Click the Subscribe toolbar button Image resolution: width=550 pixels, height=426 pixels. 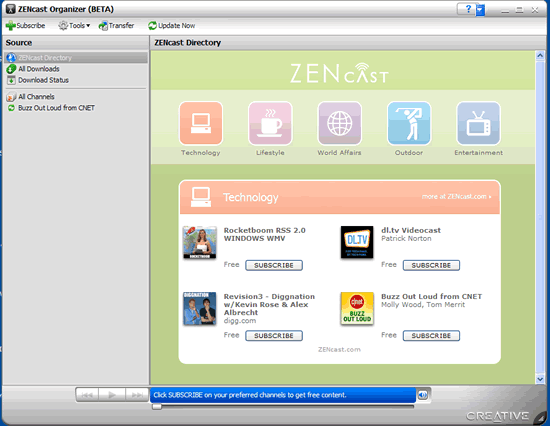tap(25, 26)
